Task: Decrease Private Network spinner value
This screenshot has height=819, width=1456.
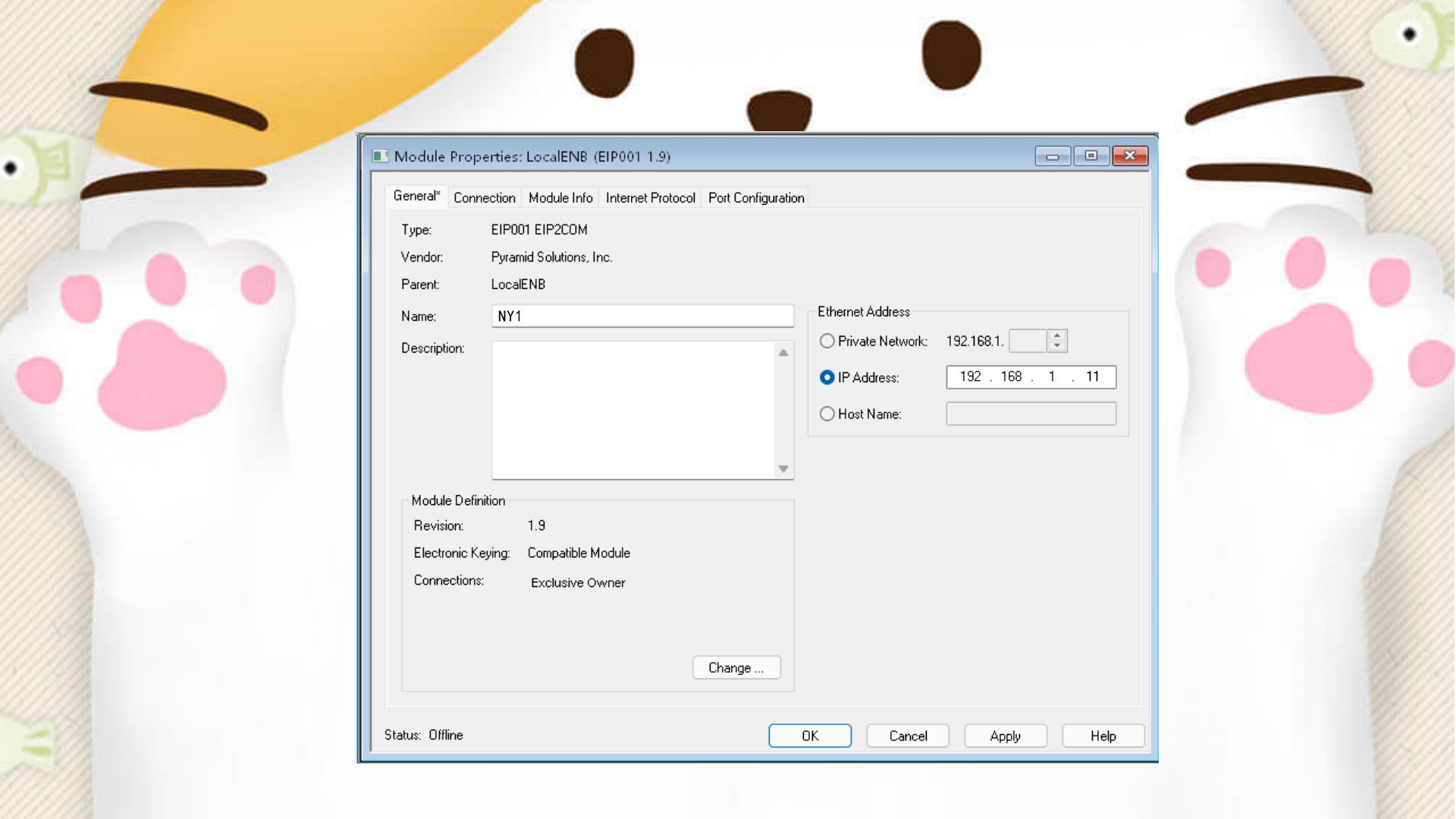Action: coord(1057,346)
